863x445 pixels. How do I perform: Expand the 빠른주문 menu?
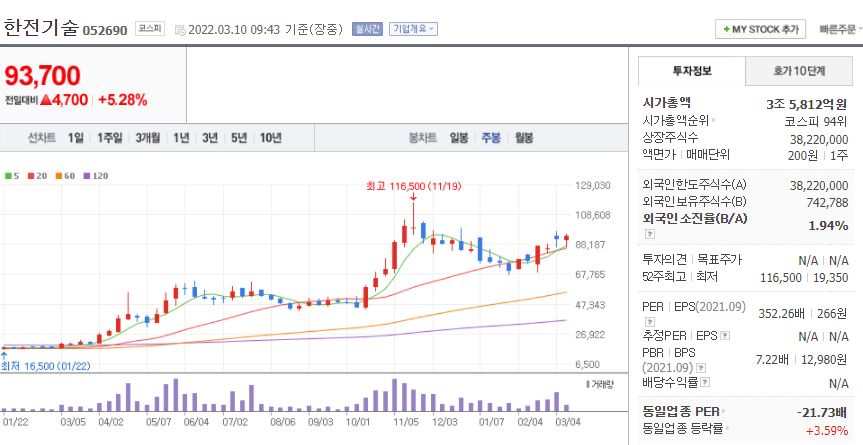click(x=840, y=29)
